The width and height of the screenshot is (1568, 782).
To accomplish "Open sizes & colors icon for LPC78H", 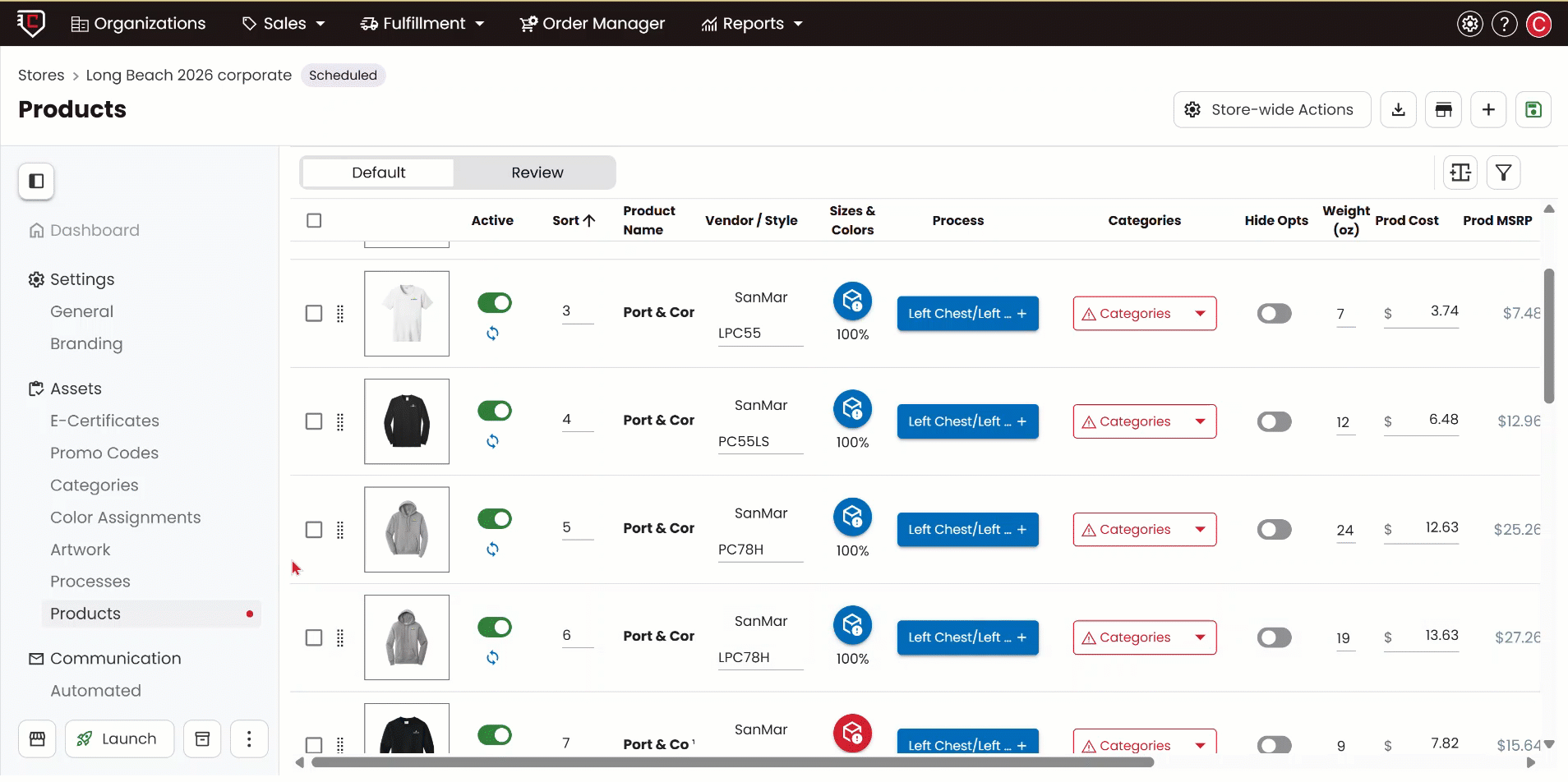I will [x=853, y=625].
